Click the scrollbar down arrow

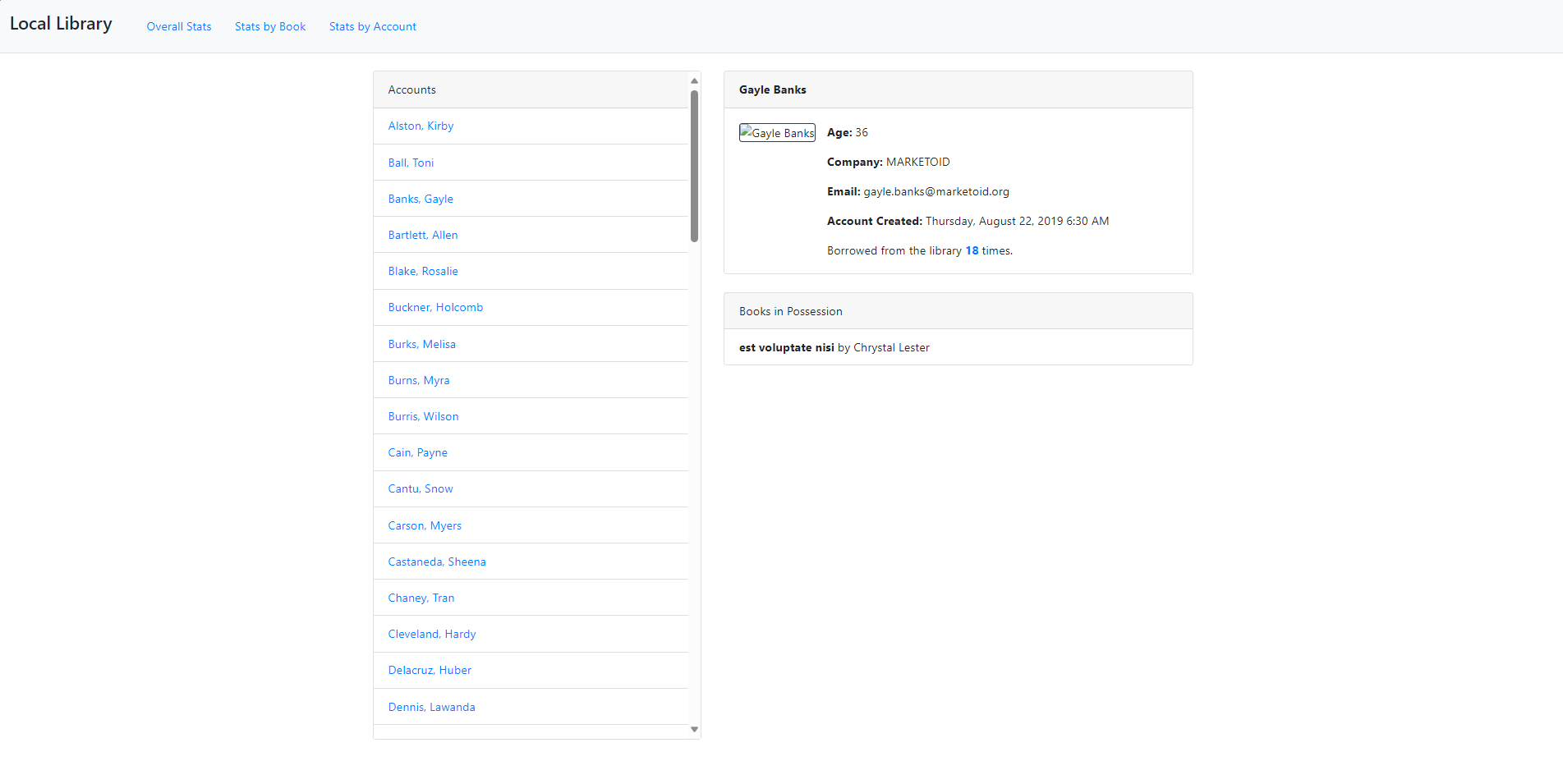pos(694,729)
